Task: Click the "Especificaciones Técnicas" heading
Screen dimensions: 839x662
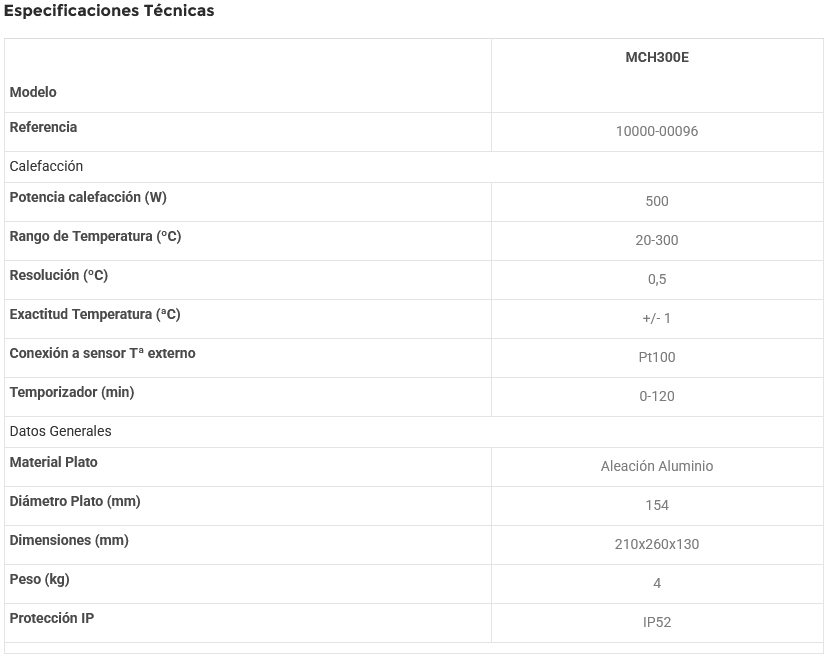Action: point(109,11)
